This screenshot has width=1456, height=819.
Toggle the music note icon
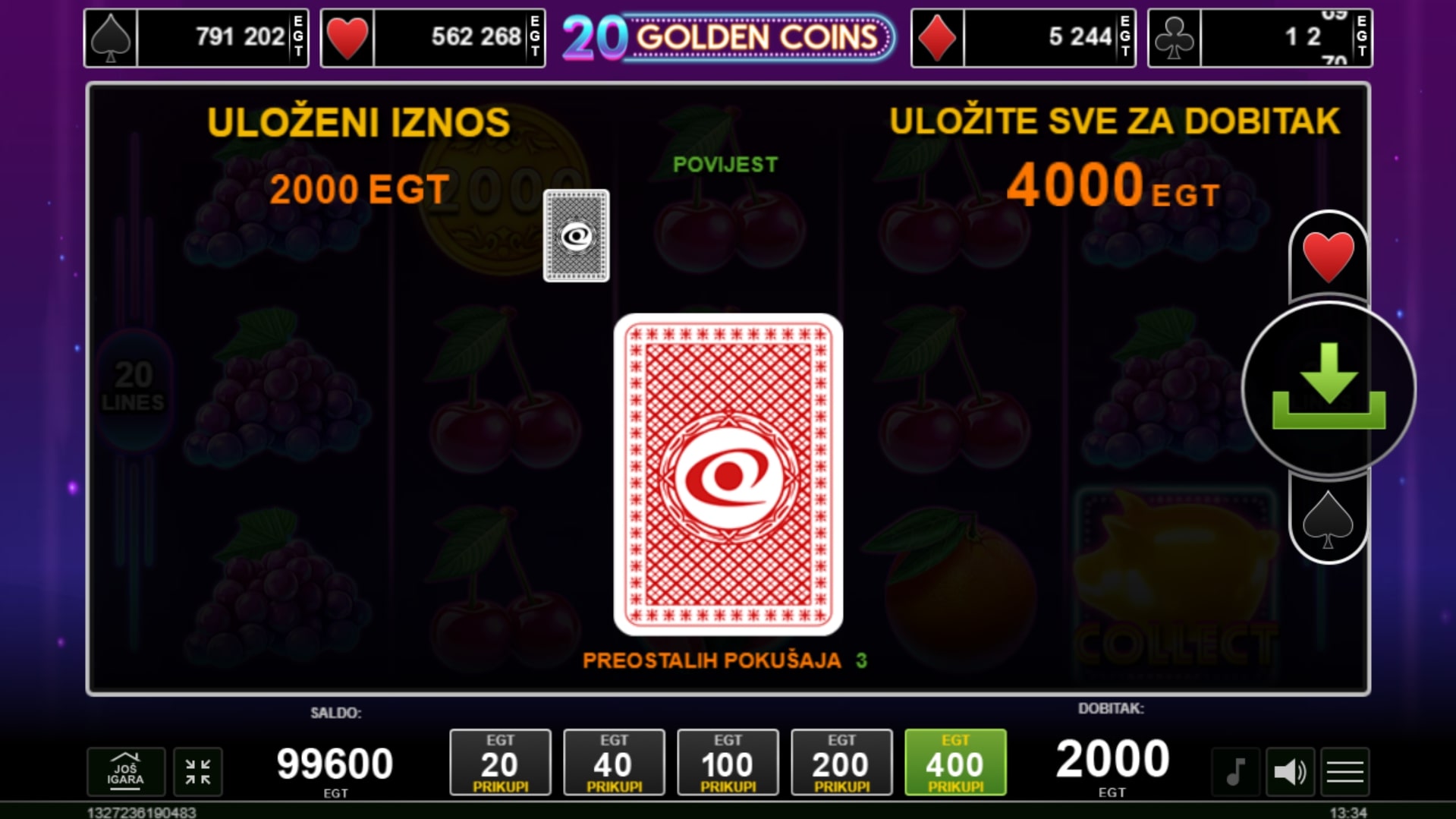point(1236,772)
